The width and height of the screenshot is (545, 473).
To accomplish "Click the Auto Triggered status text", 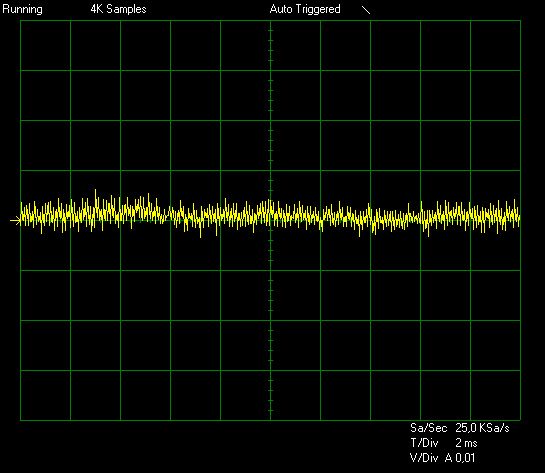I will 305,9.
